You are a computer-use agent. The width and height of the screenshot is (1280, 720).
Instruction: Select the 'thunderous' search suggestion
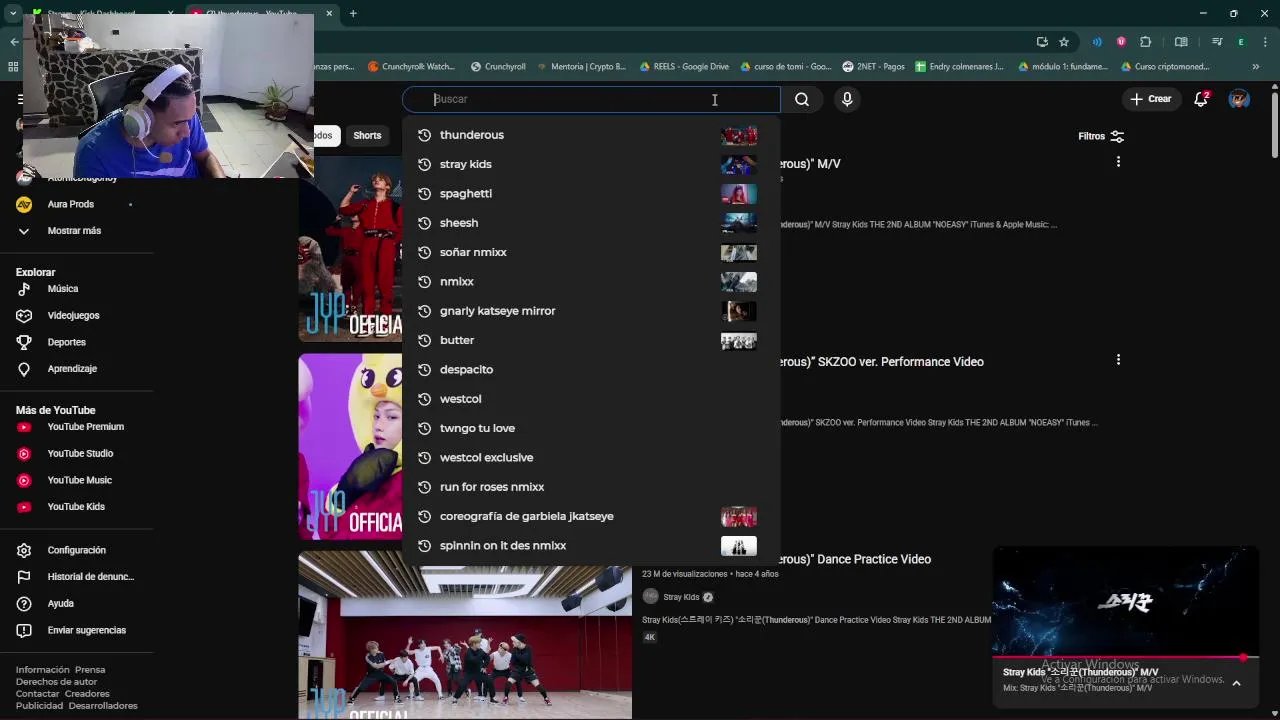click(x=590, y=135)
